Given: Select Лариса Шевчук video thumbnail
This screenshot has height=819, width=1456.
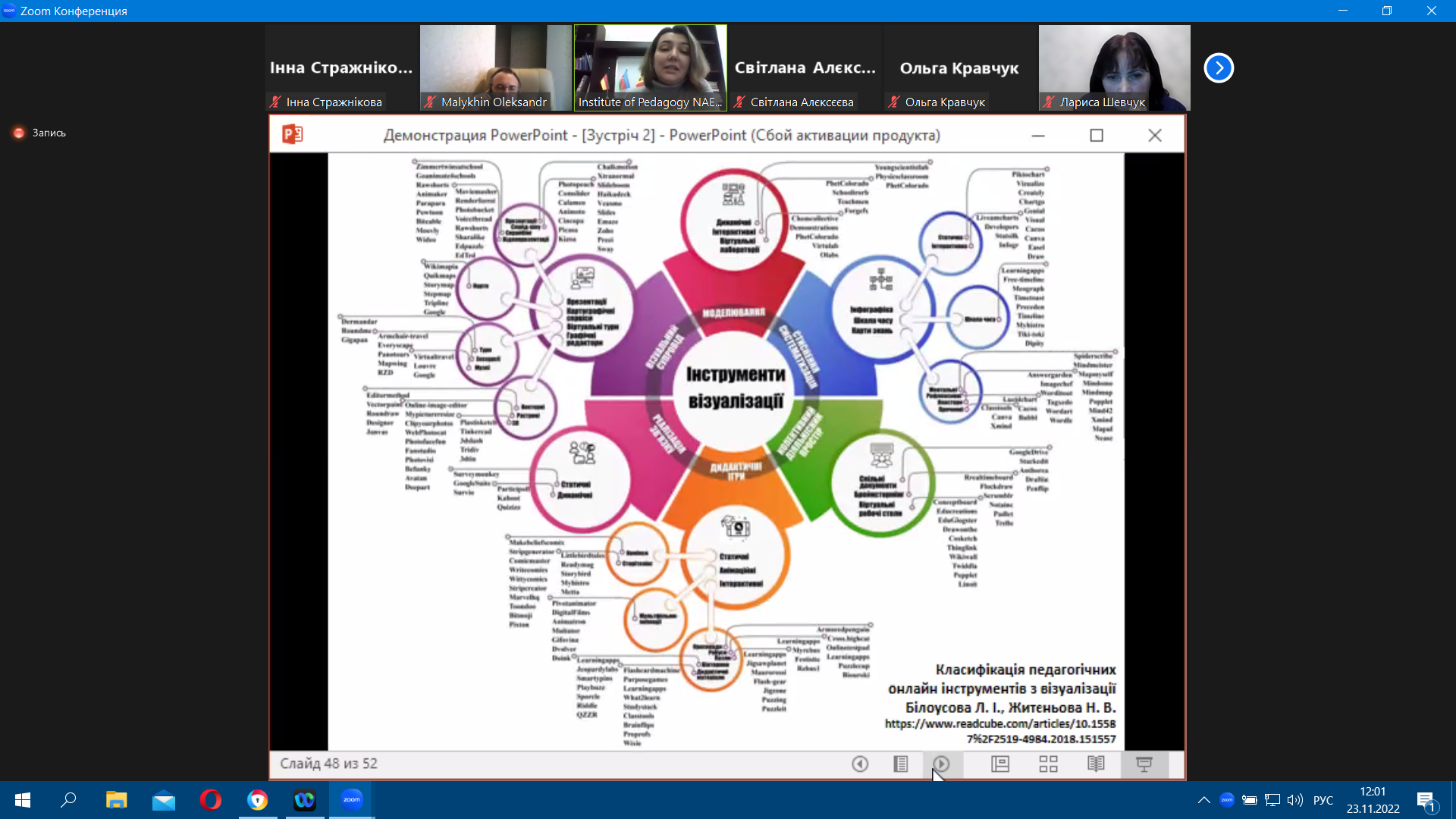Looking at the screenshot, I should point(1115,67).
